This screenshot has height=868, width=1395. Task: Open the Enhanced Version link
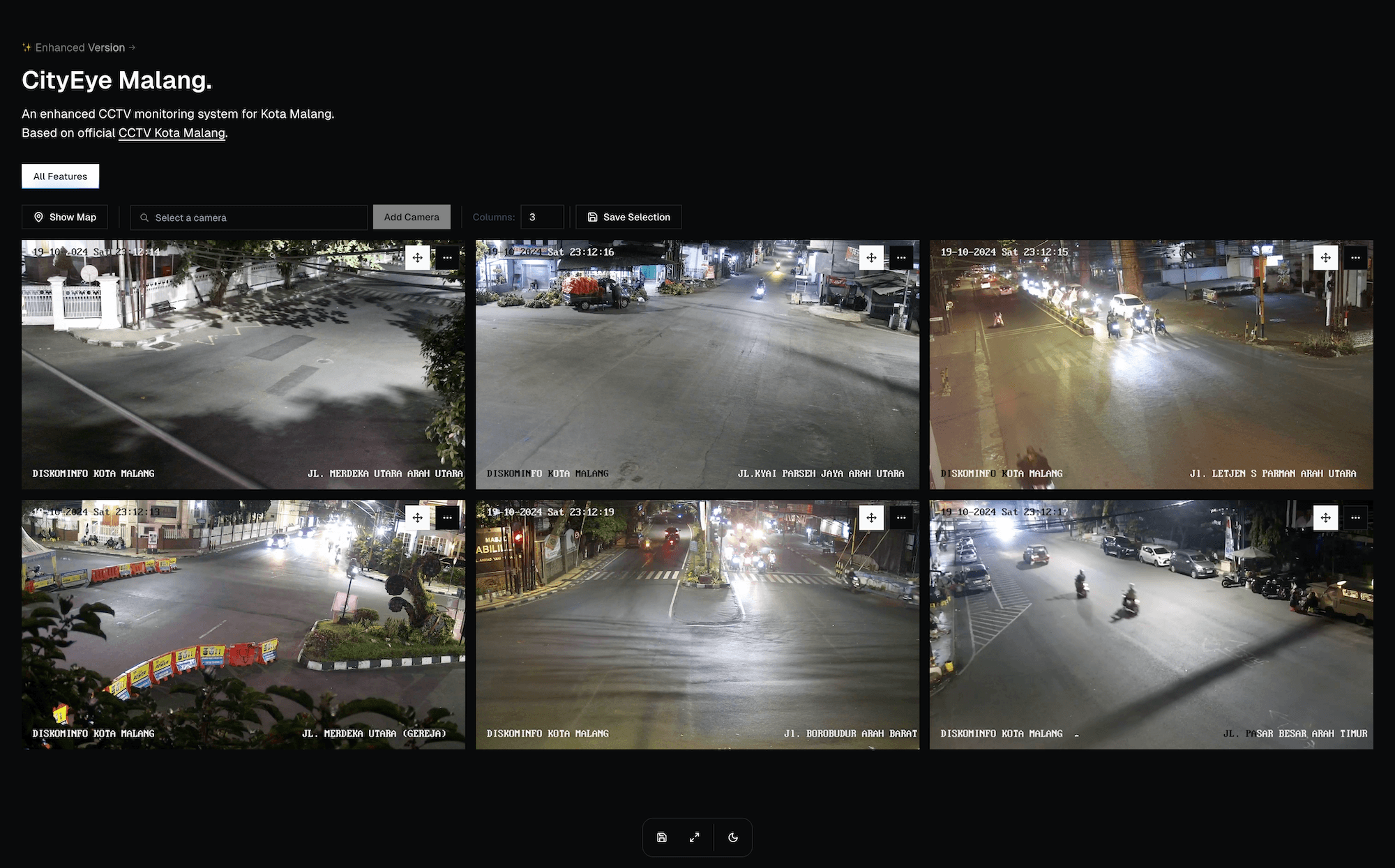79,47
